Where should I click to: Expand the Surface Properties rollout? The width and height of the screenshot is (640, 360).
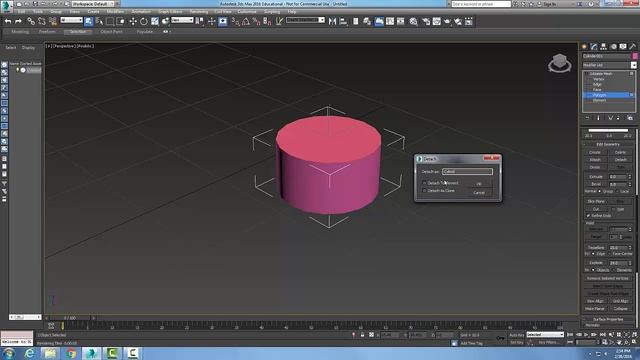coord(608,319)
